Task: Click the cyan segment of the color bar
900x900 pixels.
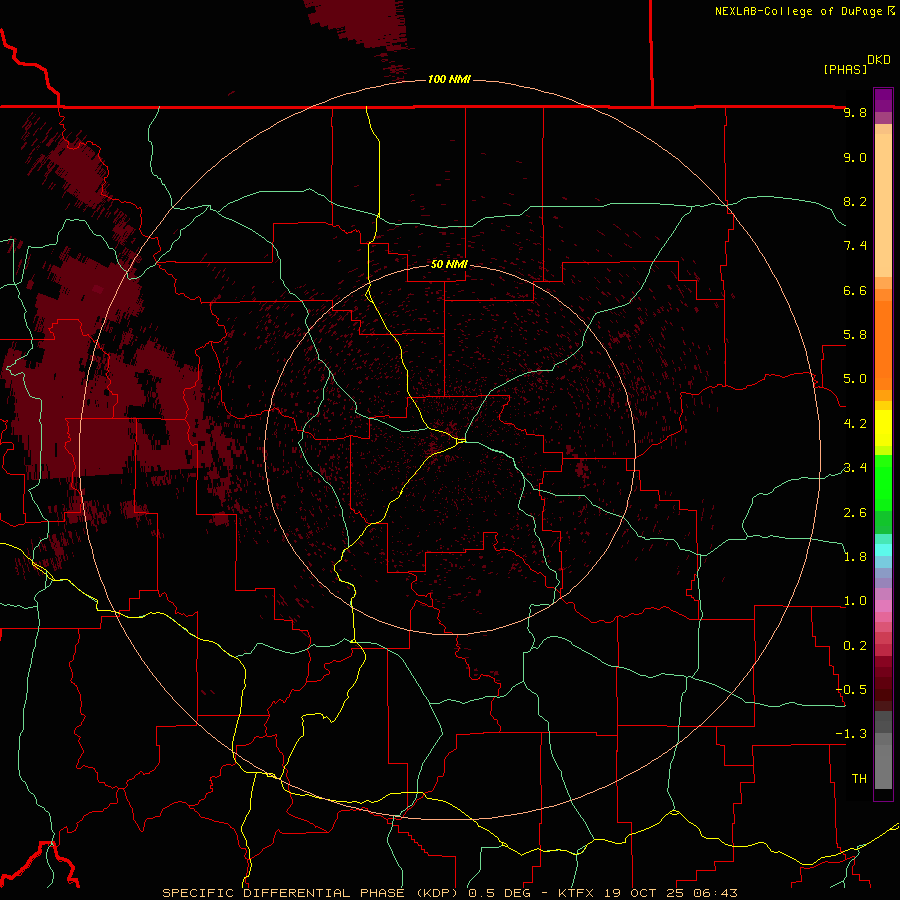Action: [x=883, y=550]
